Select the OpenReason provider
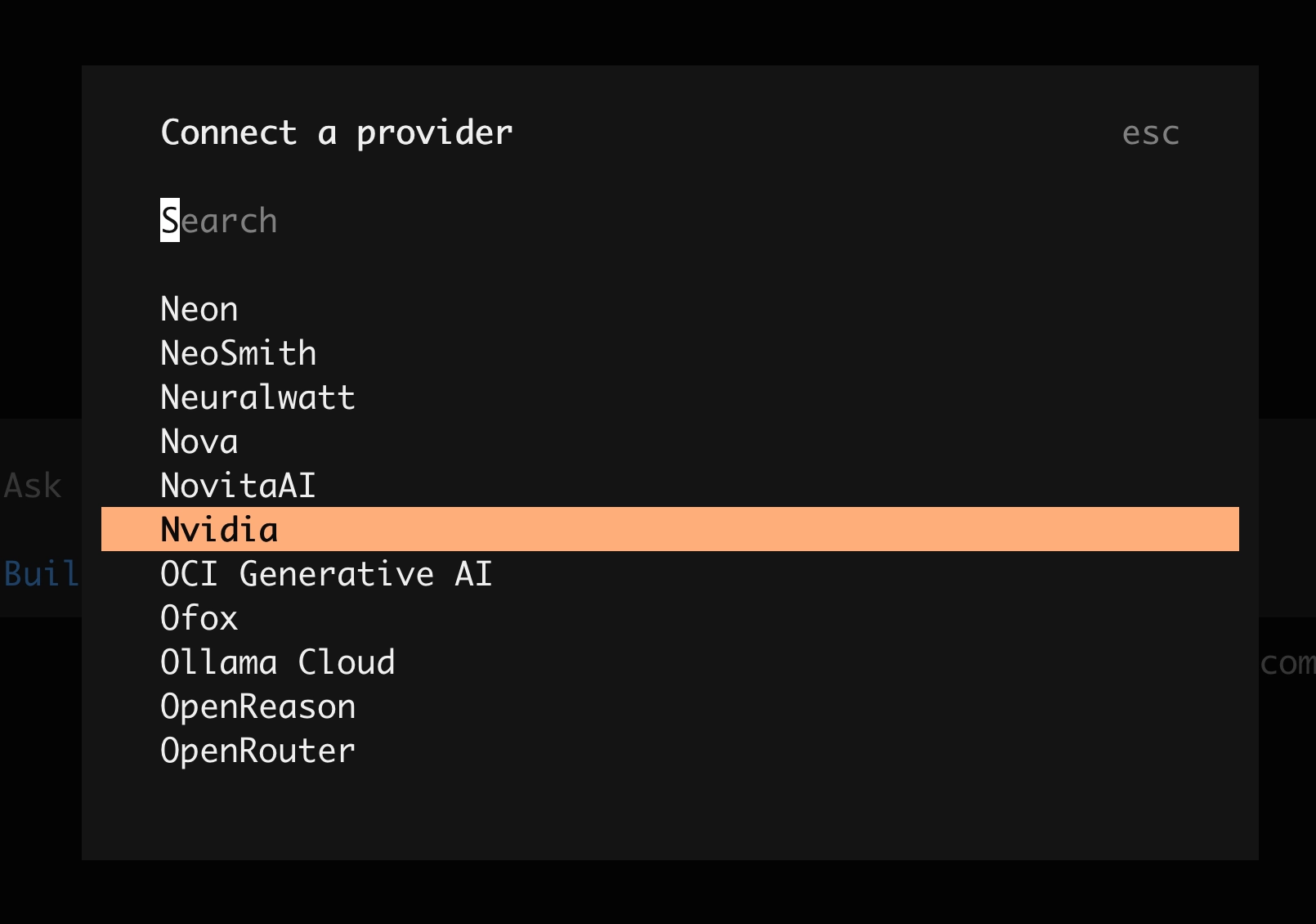Viewport: 1316px width, 924px height. click(x=670, y=706)
